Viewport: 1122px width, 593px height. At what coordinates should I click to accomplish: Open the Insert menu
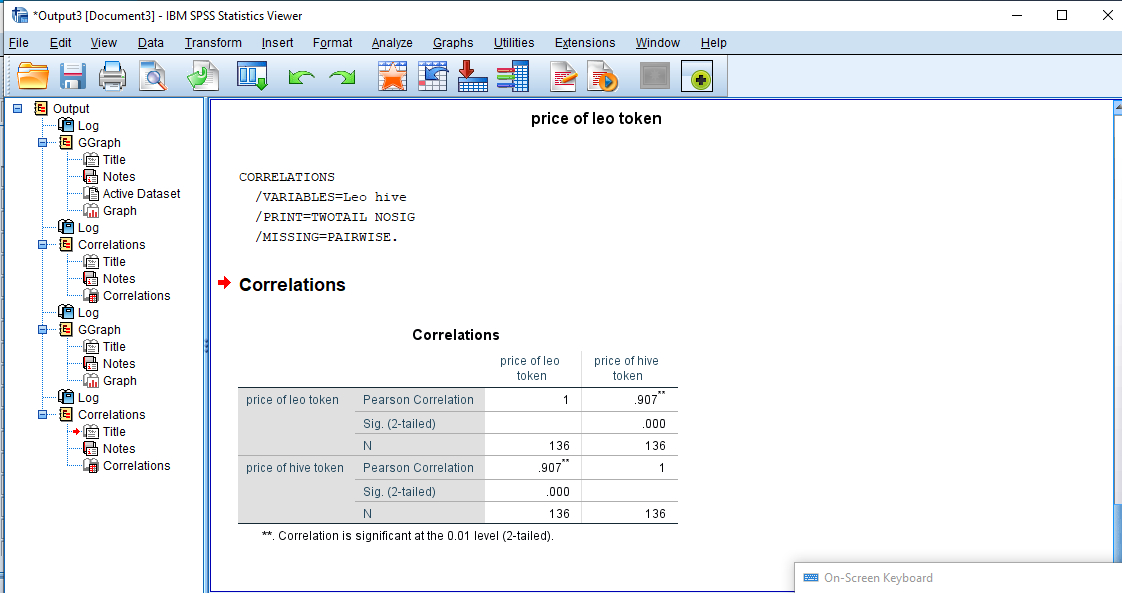click(277, 43)
